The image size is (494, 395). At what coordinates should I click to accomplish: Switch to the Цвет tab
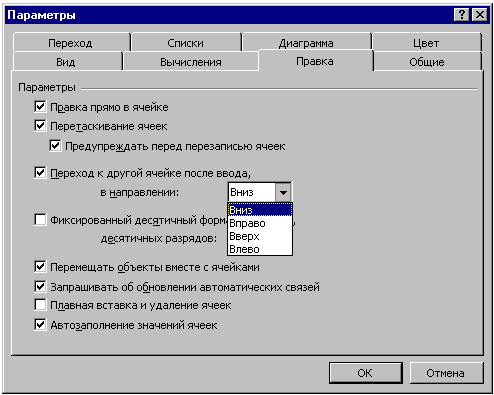[426, 43]
